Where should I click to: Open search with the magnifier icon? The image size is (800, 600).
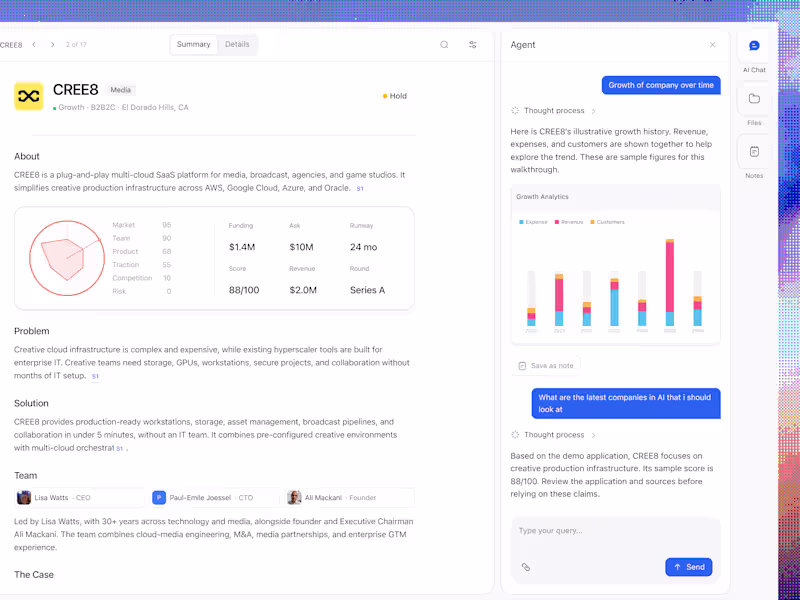point(444,45)
